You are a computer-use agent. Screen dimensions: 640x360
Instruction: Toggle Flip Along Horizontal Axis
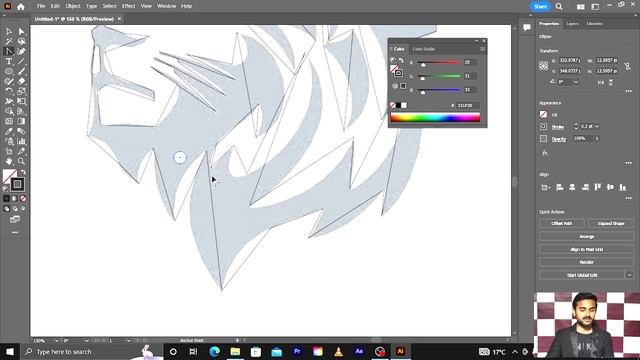[x=600, y=82]
